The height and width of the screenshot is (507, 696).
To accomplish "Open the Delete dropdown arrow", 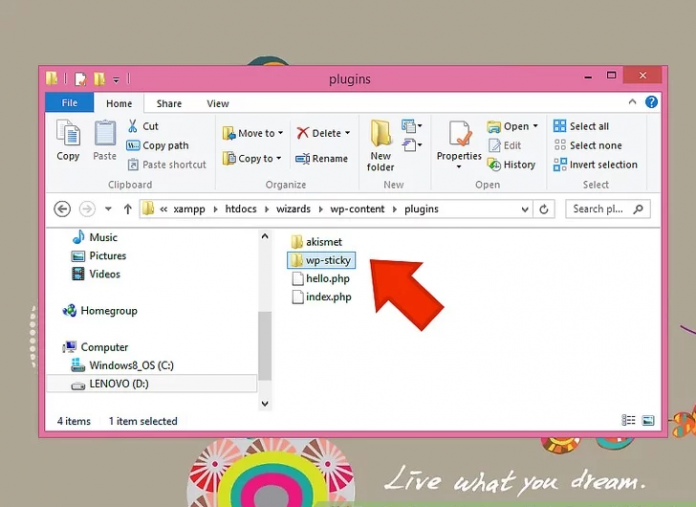I will click(x=347, y=133).
